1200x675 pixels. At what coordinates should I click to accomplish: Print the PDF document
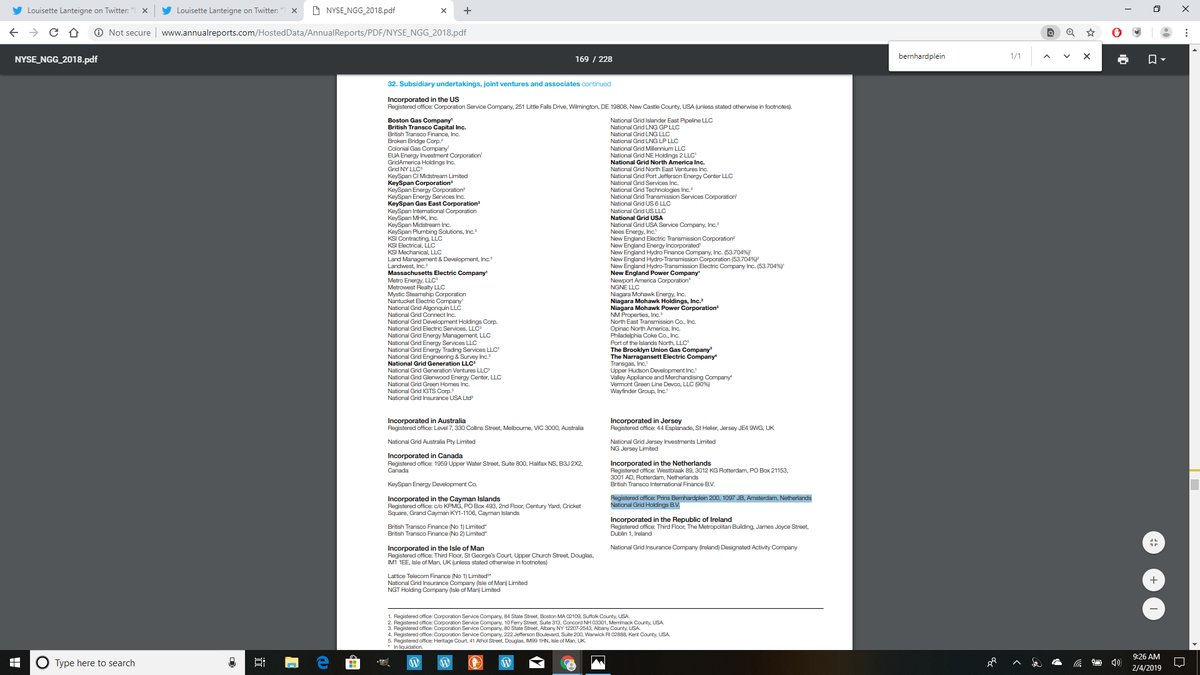click(1123, 59)
